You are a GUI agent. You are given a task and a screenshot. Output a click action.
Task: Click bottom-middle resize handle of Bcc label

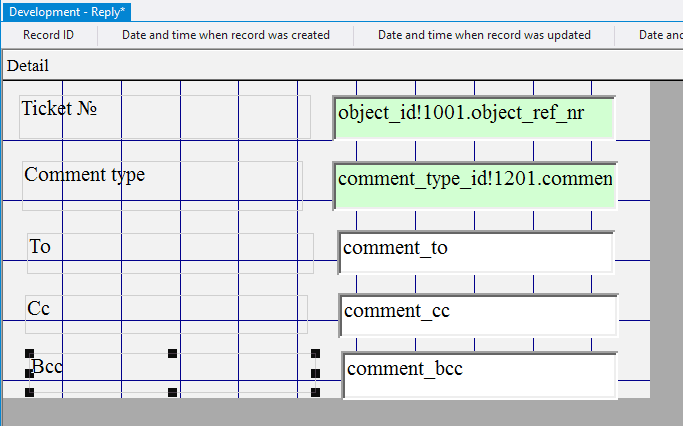173,392
